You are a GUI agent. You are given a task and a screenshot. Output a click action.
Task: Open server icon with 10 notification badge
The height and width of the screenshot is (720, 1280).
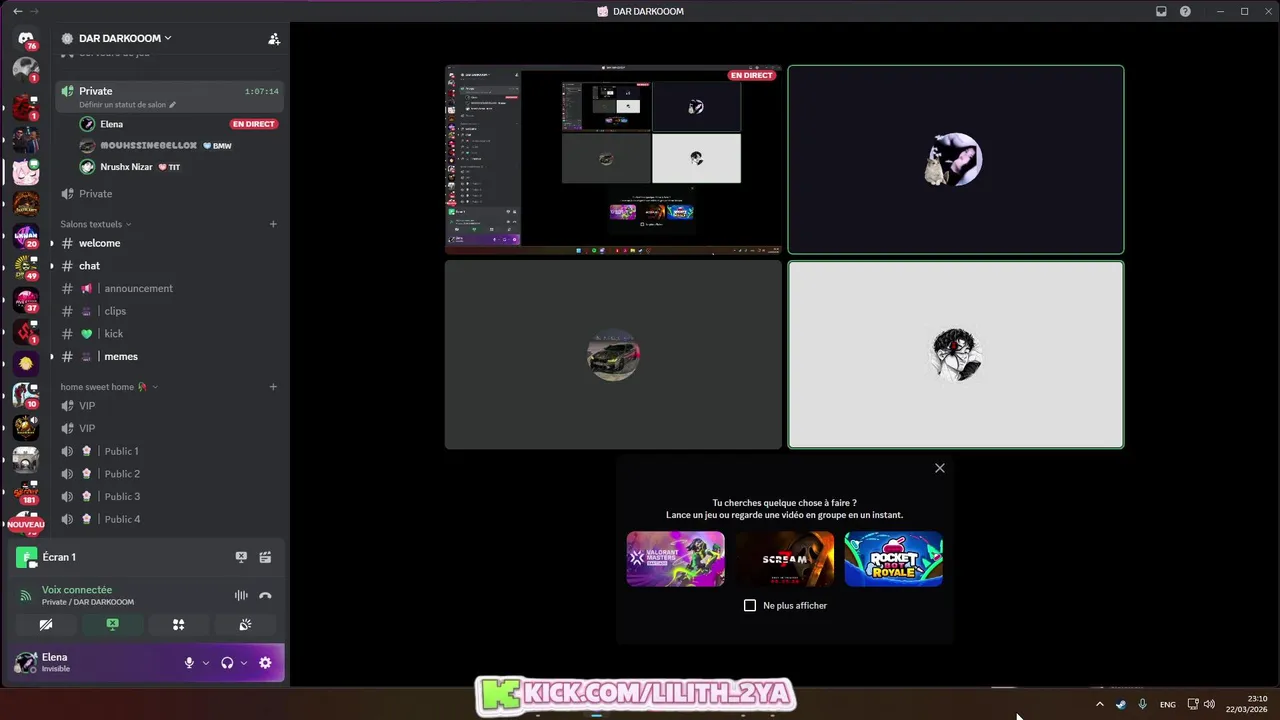26,396
